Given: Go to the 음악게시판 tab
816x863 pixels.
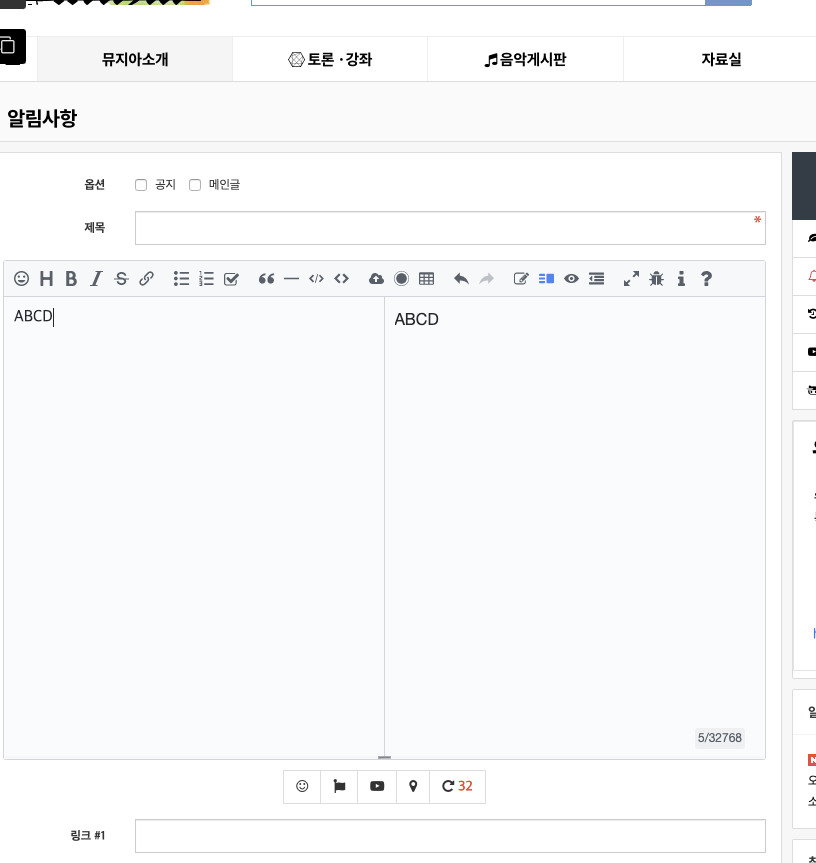Looking at the screenshot, I should click(x=525, y=60).
